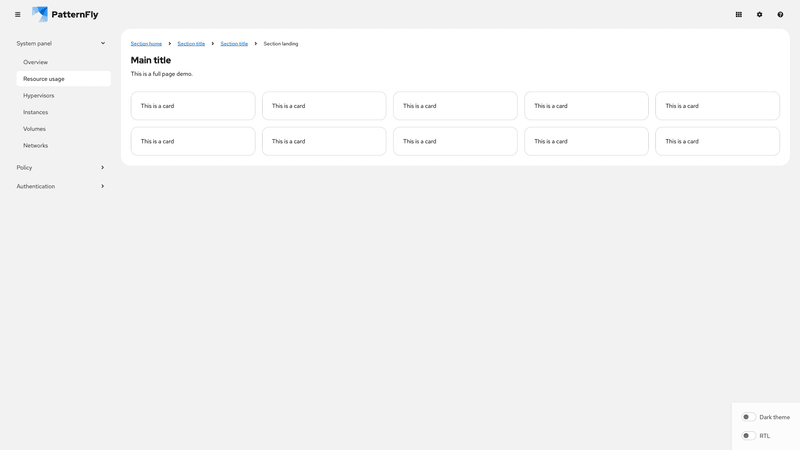Viewport: 800px width, 450px height.
Task: Toggle the hamburger navigation menu icon
Action: pos(18,15)
